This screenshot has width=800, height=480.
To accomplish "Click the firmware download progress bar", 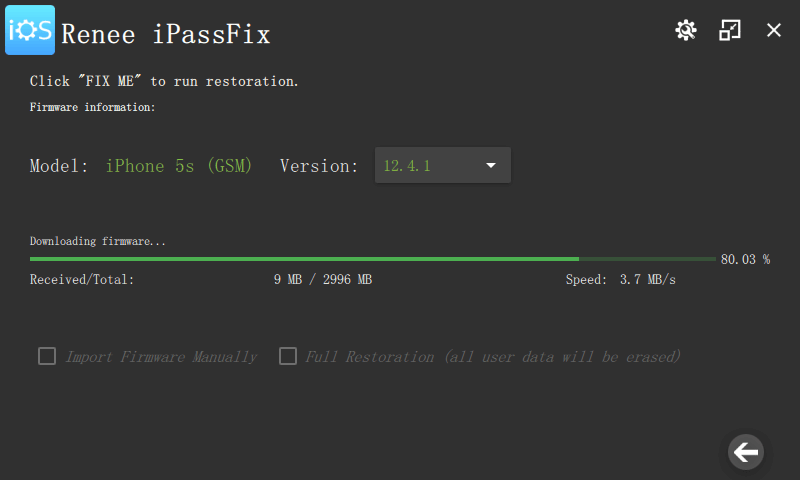I will coord(372,259).
